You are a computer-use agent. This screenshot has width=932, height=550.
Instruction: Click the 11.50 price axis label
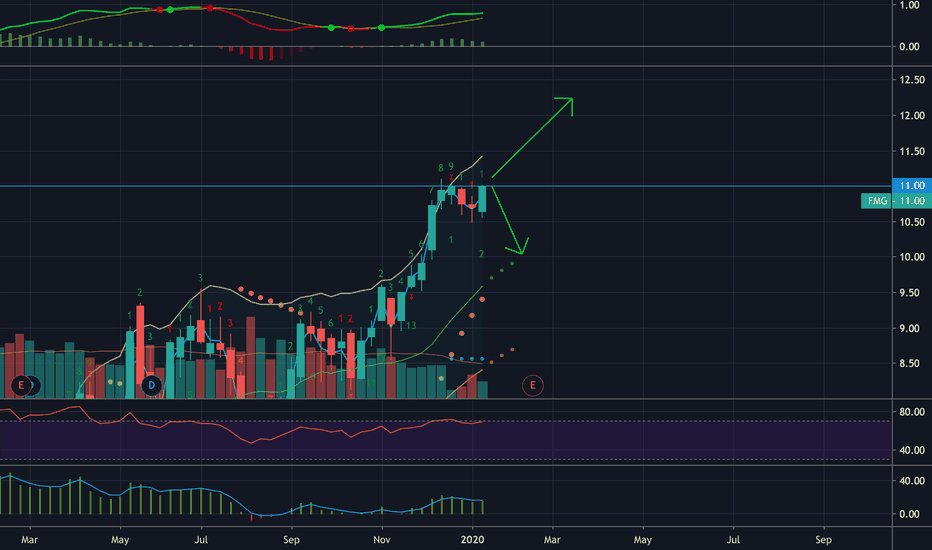coord(912,151)
